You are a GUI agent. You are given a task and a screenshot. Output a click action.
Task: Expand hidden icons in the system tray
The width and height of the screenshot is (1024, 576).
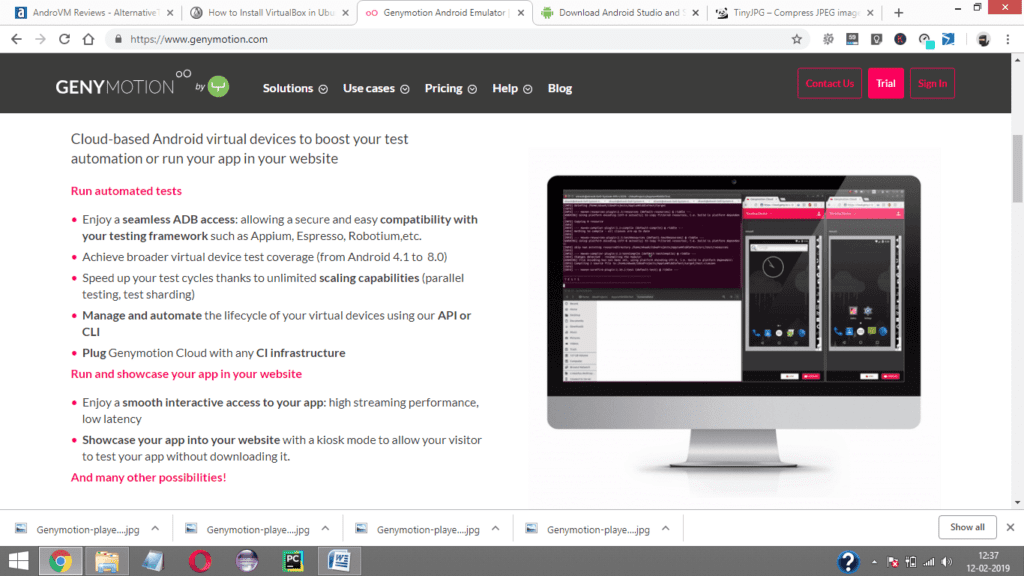tap(873, 561)
